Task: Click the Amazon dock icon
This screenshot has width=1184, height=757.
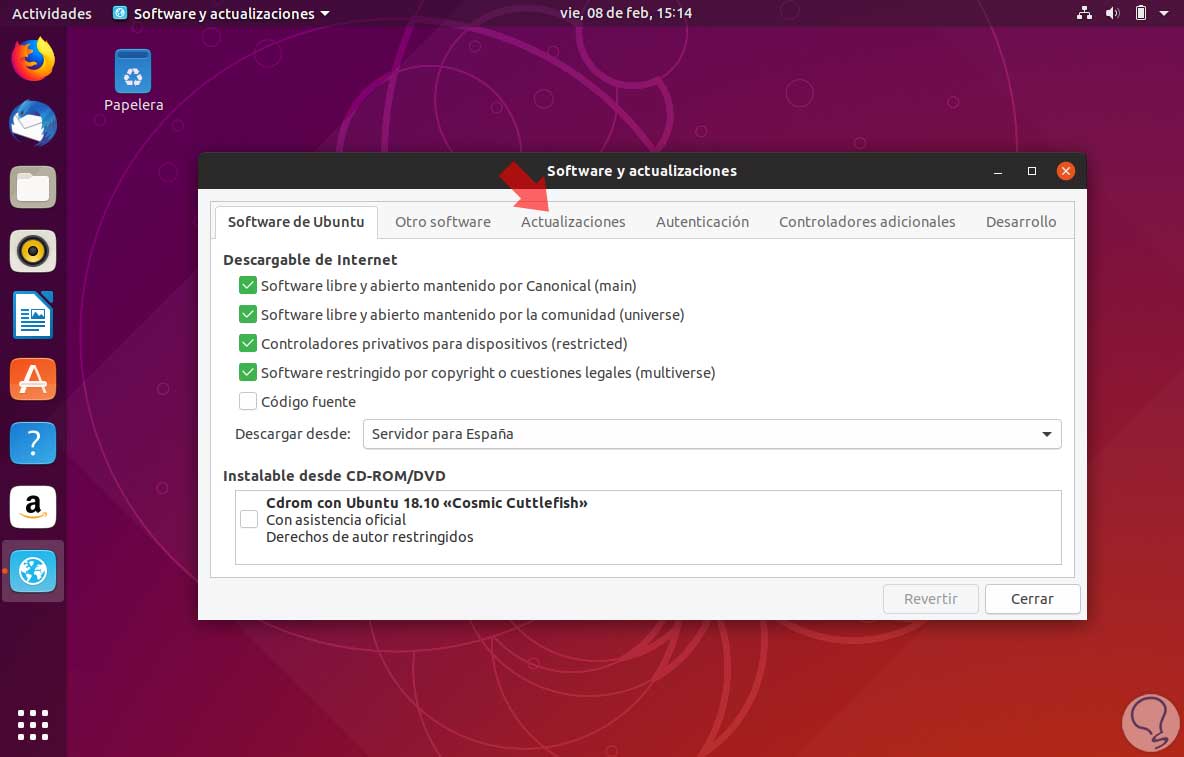Action: click(33, 506)
